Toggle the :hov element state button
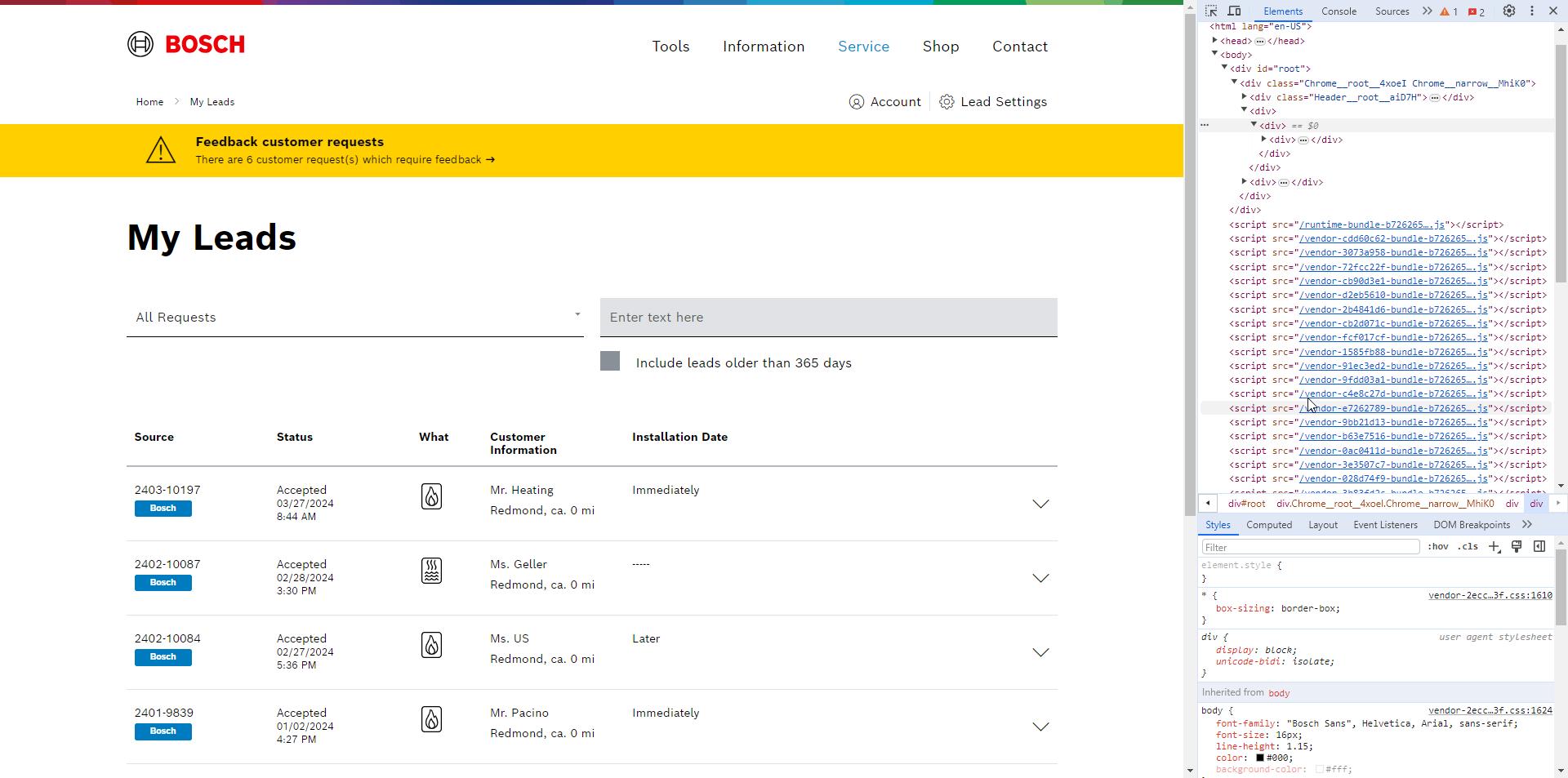 click(1438, 547)
